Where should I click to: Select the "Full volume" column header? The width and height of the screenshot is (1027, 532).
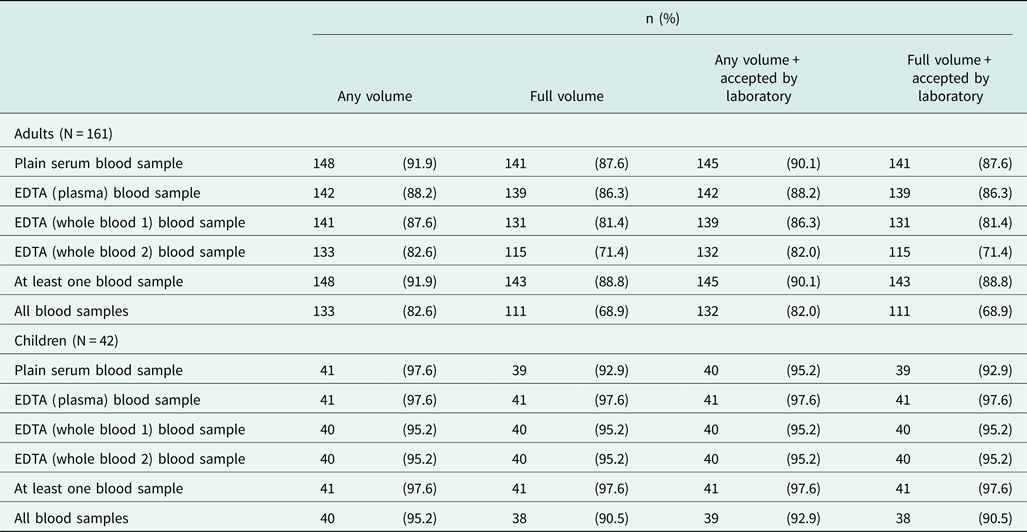click(x=566, y=97)
